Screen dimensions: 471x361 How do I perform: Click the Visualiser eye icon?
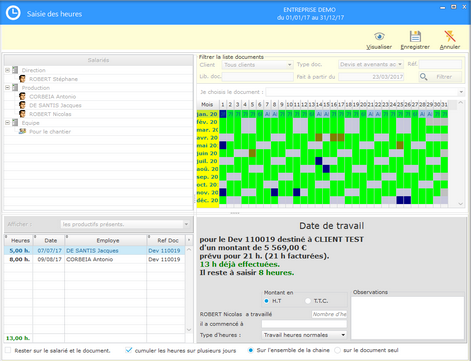tap(379, 36)
